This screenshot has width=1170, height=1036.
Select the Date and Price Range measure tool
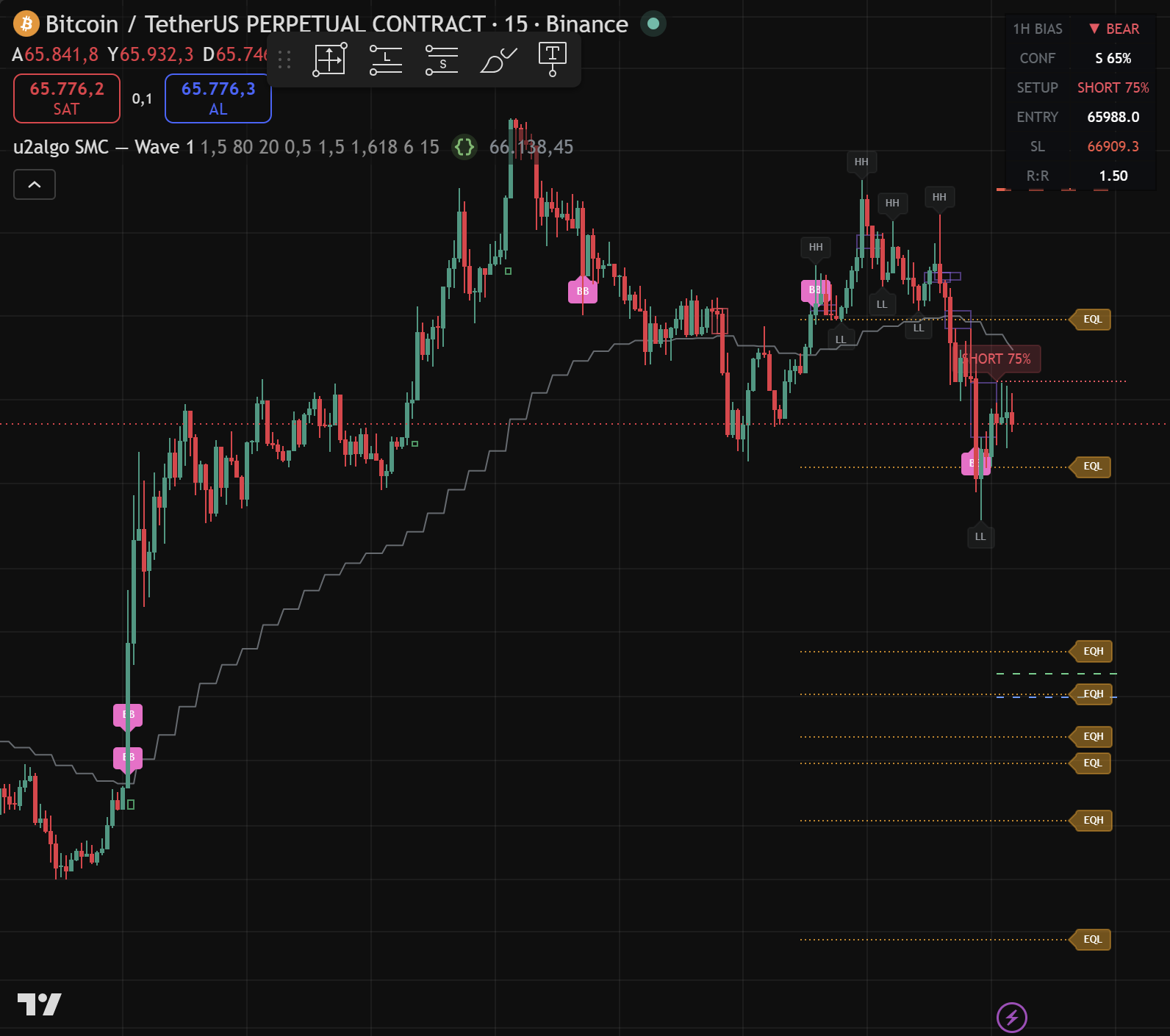point(330,60)
